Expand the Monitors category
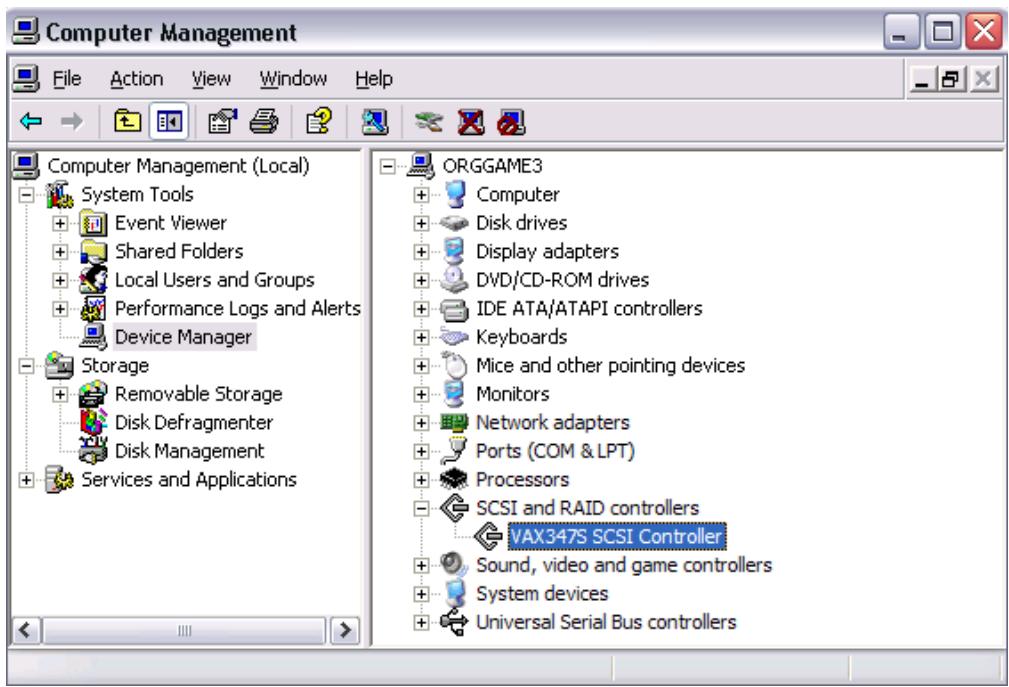 pyautogui.click(x=421, y=394)
